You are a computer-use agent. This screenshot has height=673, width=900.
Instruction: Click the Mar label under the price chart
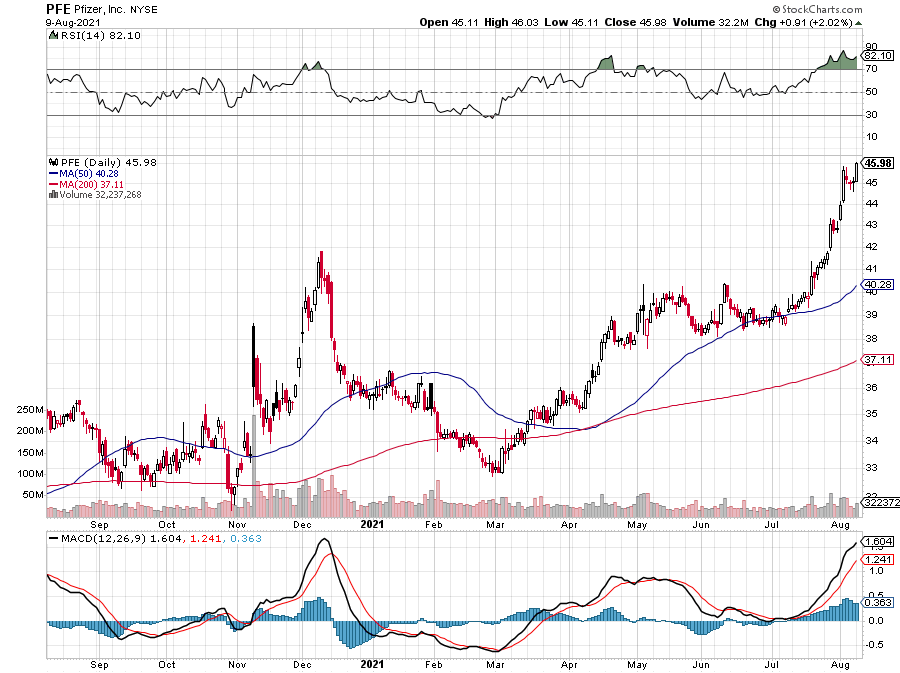(x=495, y=524)
